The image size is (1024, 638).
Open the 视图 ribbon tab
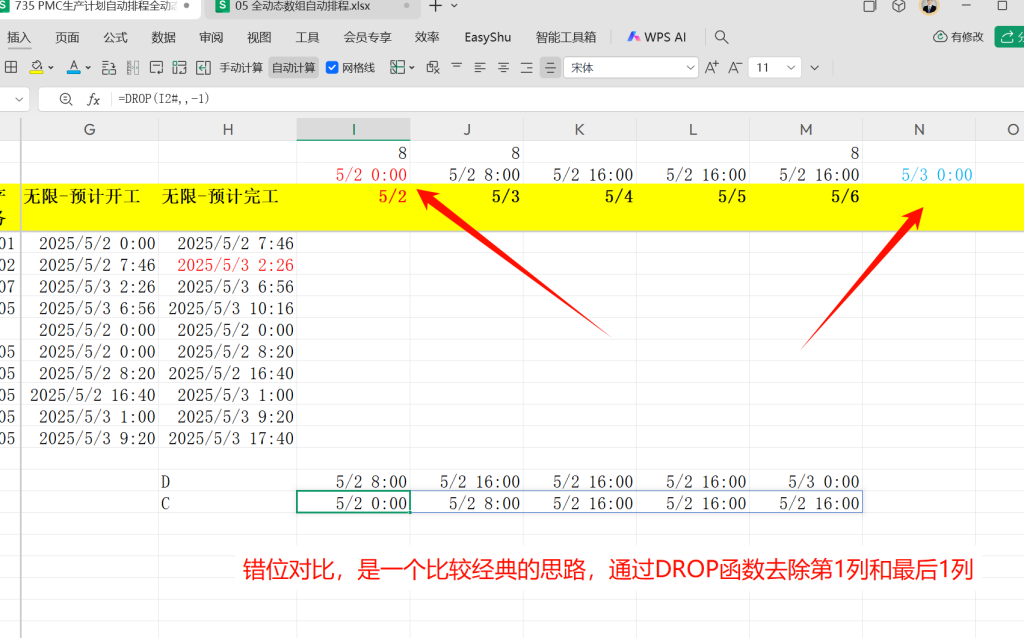pos(259,37)
